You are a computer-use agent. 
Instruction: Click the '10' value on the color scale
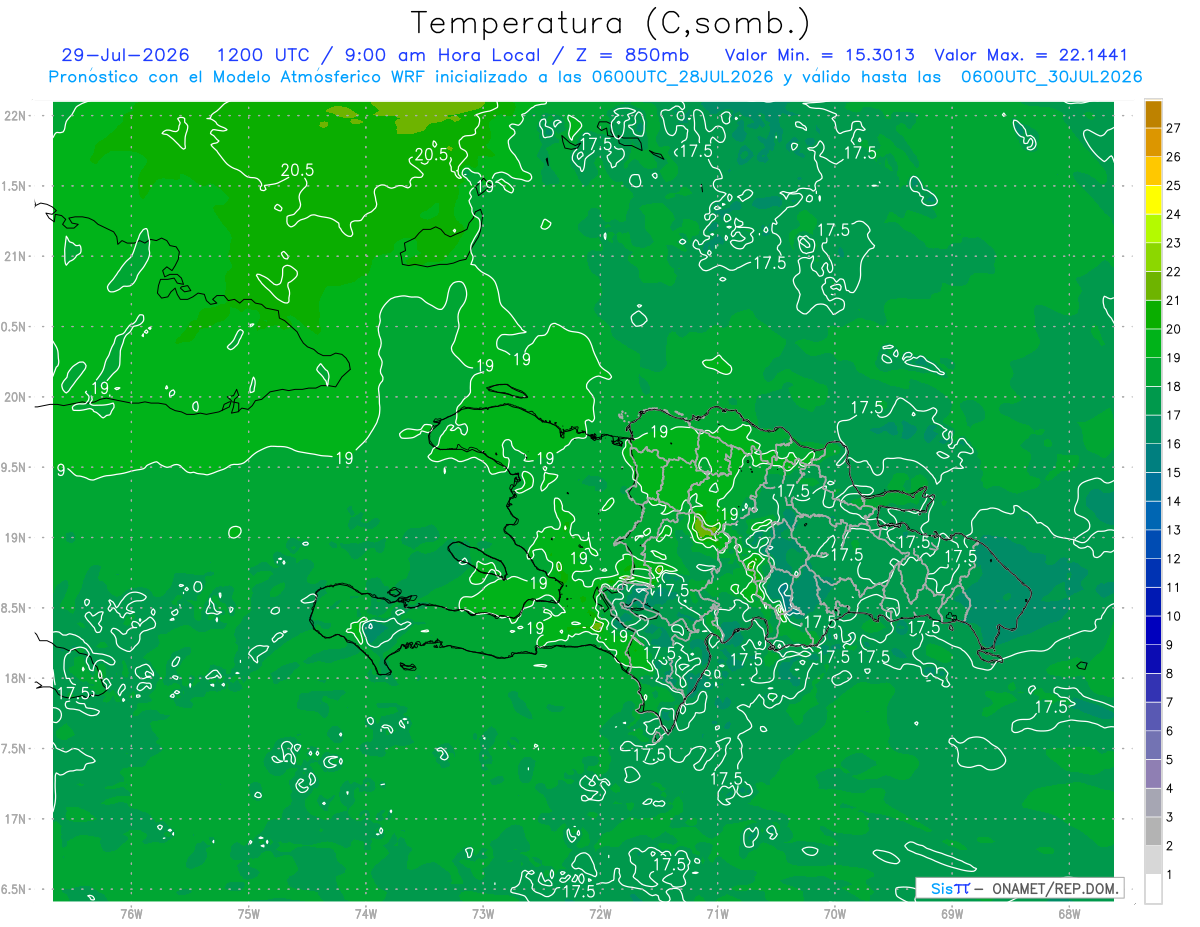pyautogui.click(x=1174, y=616)
